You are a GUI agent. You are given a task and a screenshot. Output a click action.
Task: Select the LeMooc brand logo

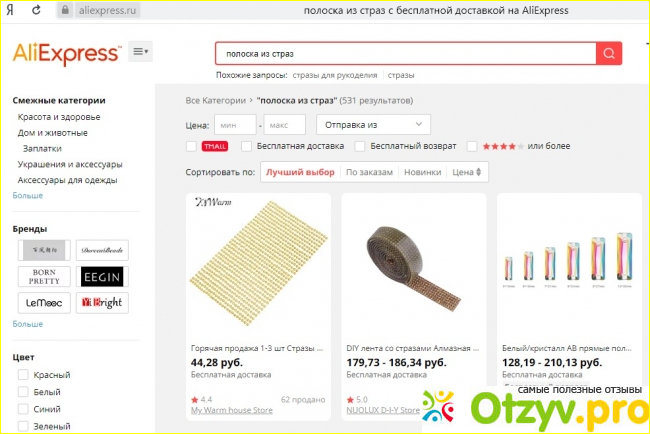pos(44,303)
